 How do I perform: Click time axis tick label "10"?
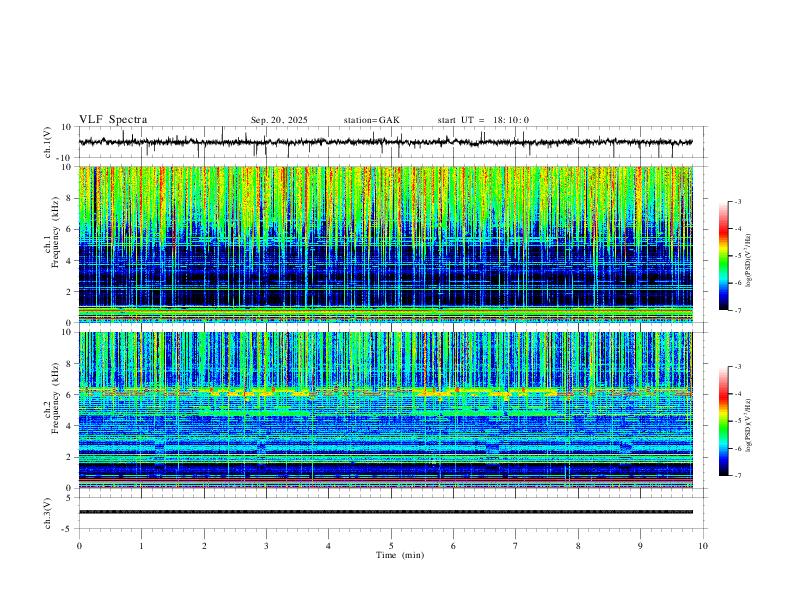point(703,546)
